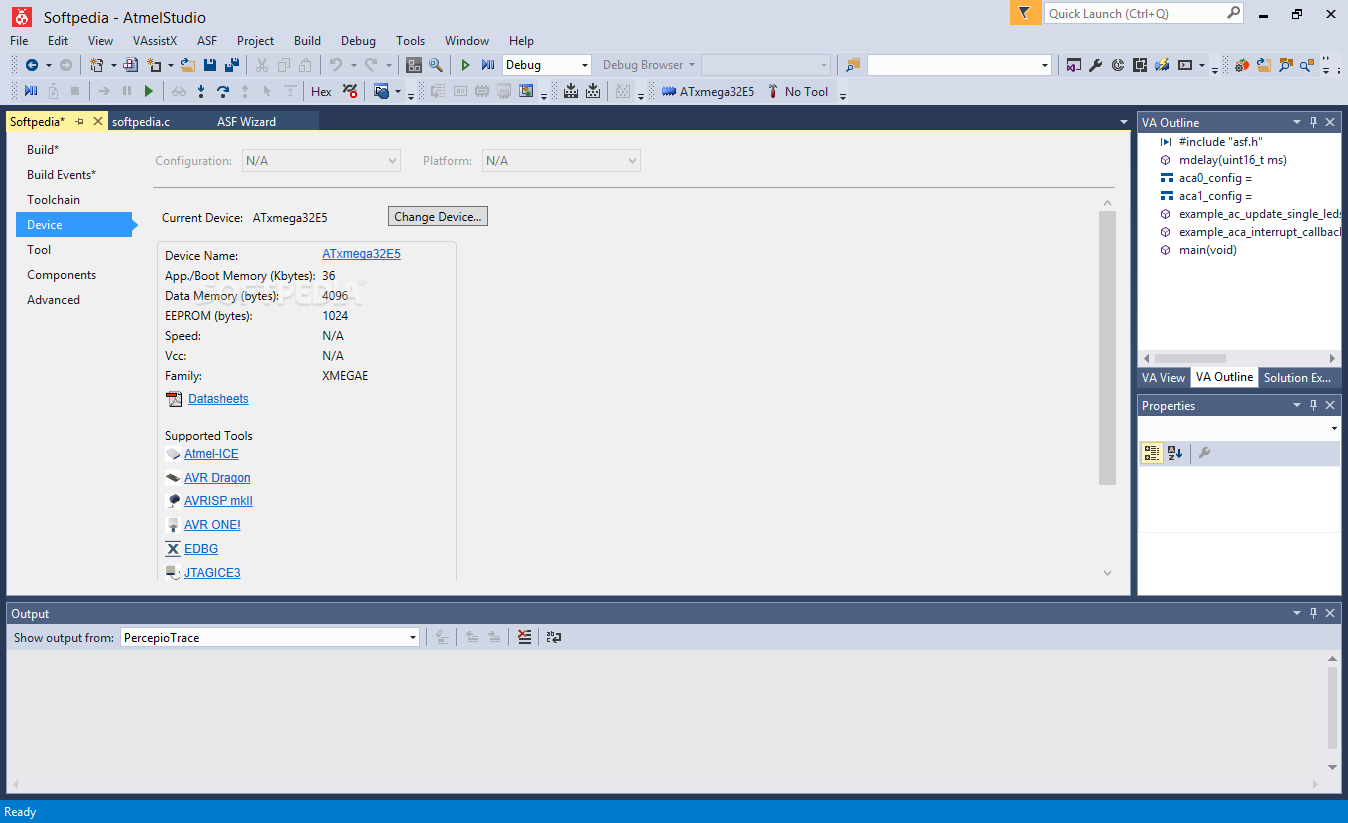The height and width of the screenshot is (823, 1348).
Task: Select mdelay(uint16_t ms) in VA Outline
Action: (x=1232, y=160)
